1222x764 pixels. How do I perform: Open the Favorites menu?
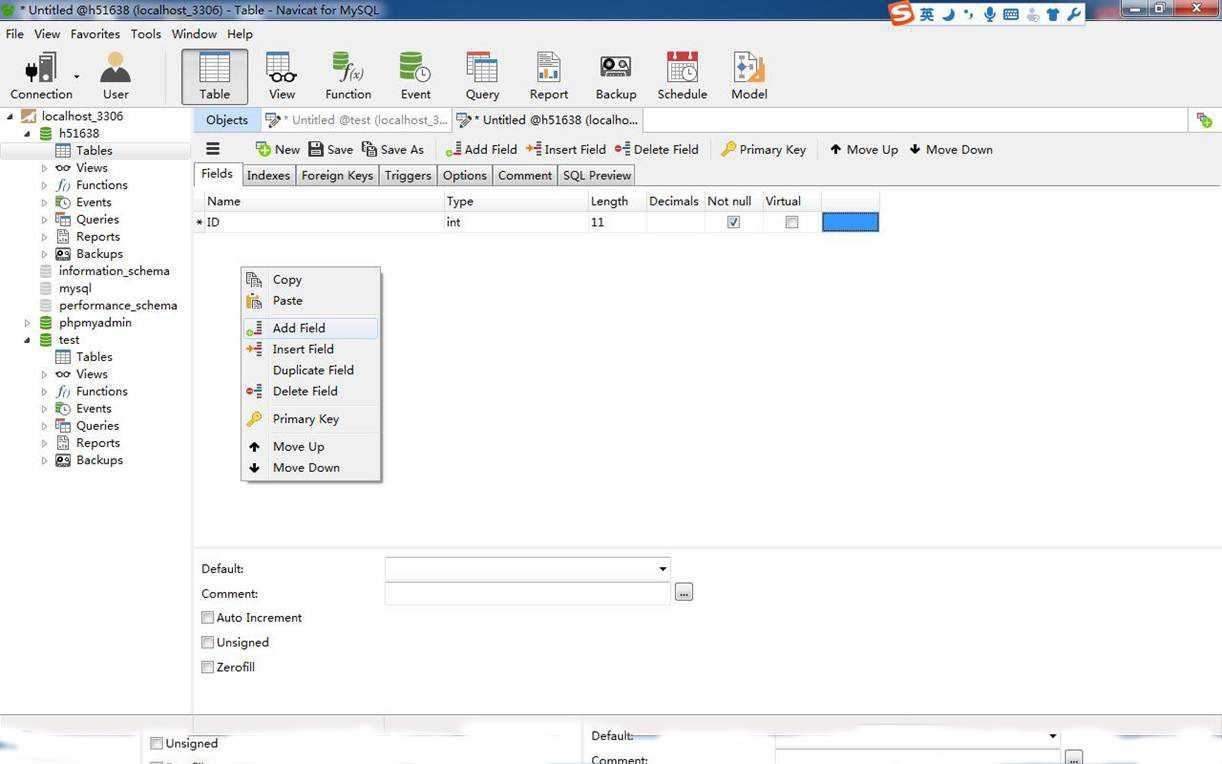(95, 34)
